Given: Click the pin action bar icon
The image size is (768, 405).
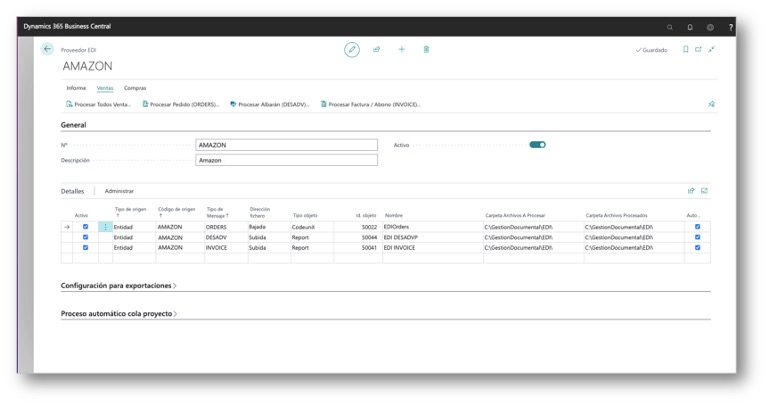Looking at the screenshot, I should click(711, 104).
